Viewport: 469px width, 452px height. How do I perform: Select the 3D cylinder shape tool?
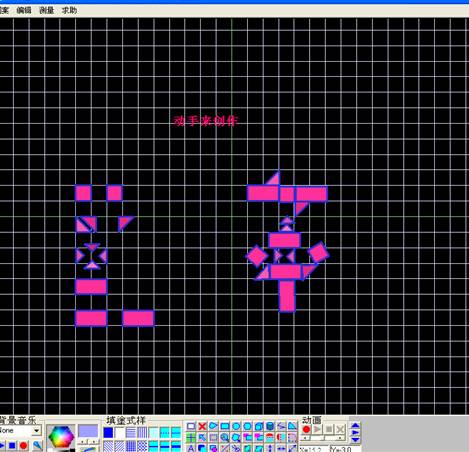click(x=270, y=426)
